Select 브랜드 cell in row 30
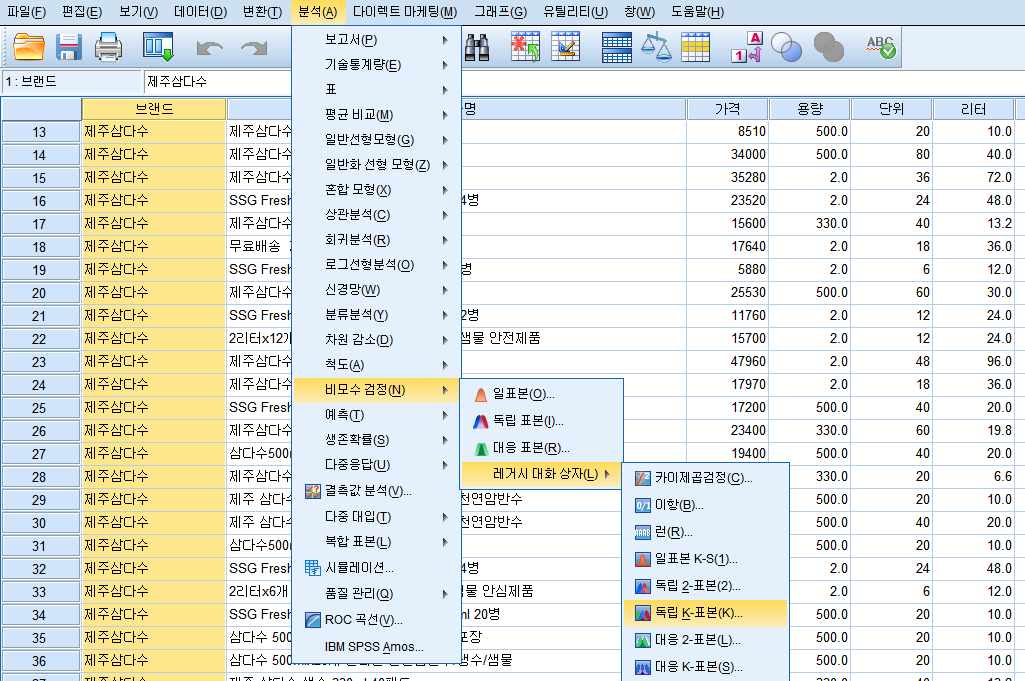Screen dimensions: 1025x681 point(154,522)
